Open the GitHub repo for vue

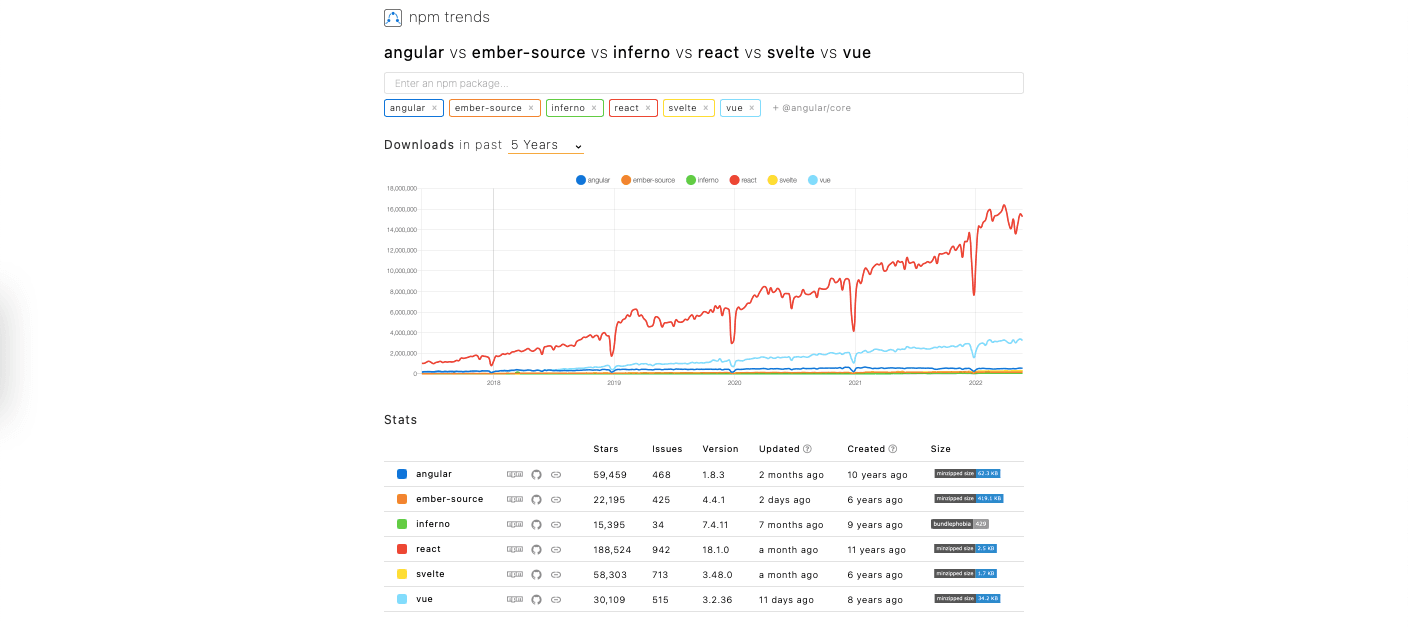click(536, 599)
